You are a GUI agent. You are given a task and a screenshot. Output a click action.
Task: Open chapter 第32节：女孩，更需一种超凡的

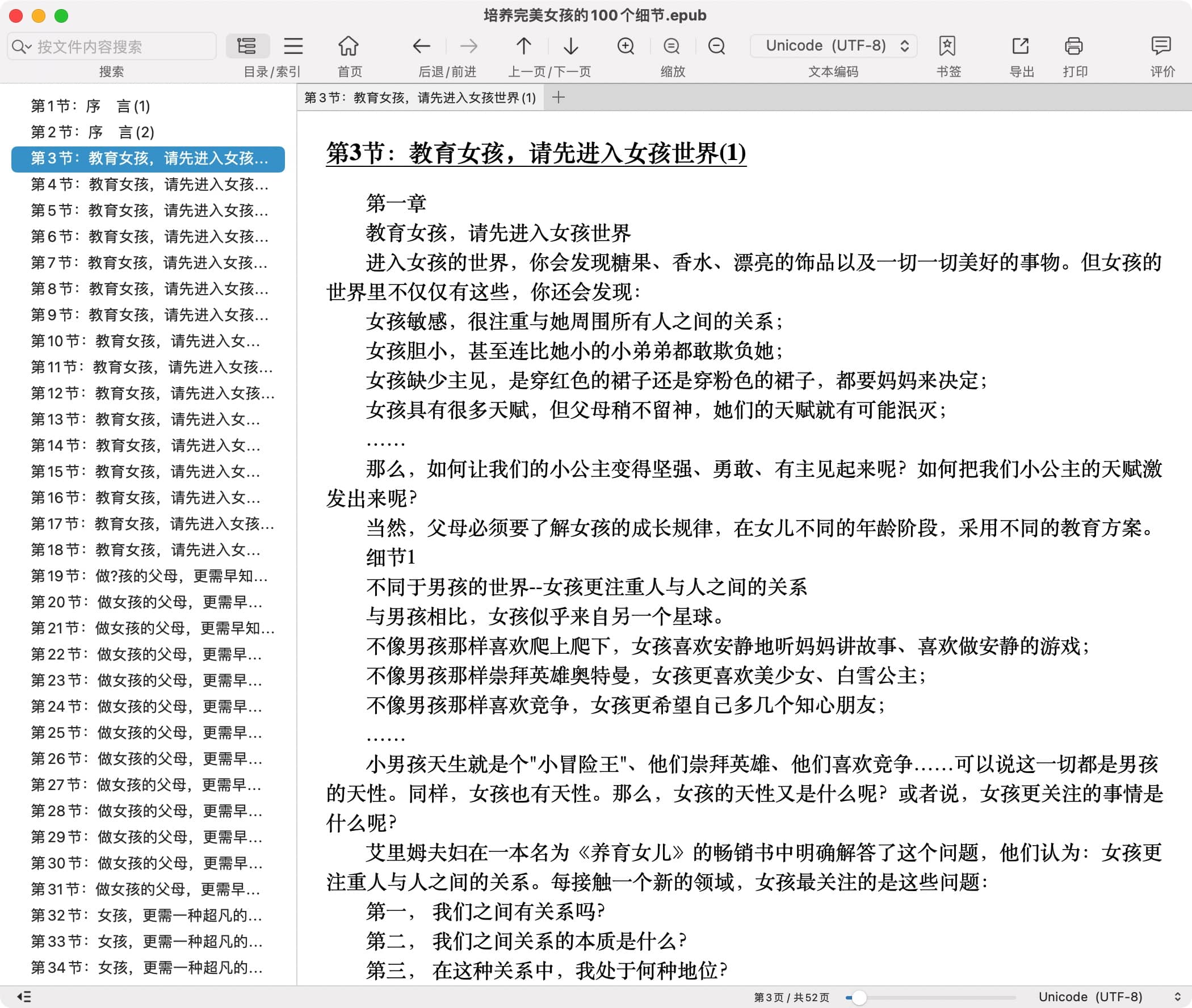point(147,915)
